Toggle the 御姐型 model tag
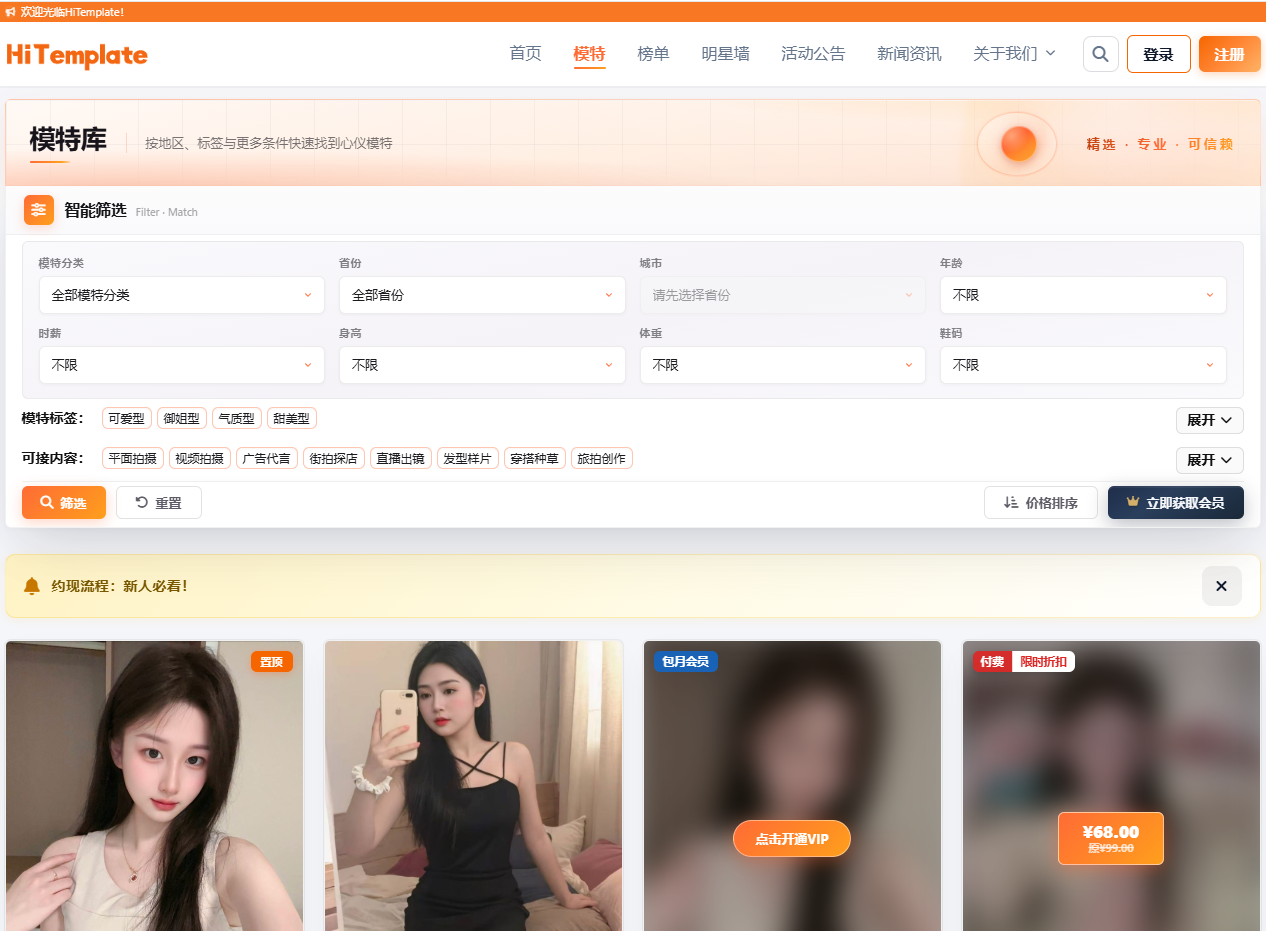1266x932 pixels. click(x=181, y=418)
